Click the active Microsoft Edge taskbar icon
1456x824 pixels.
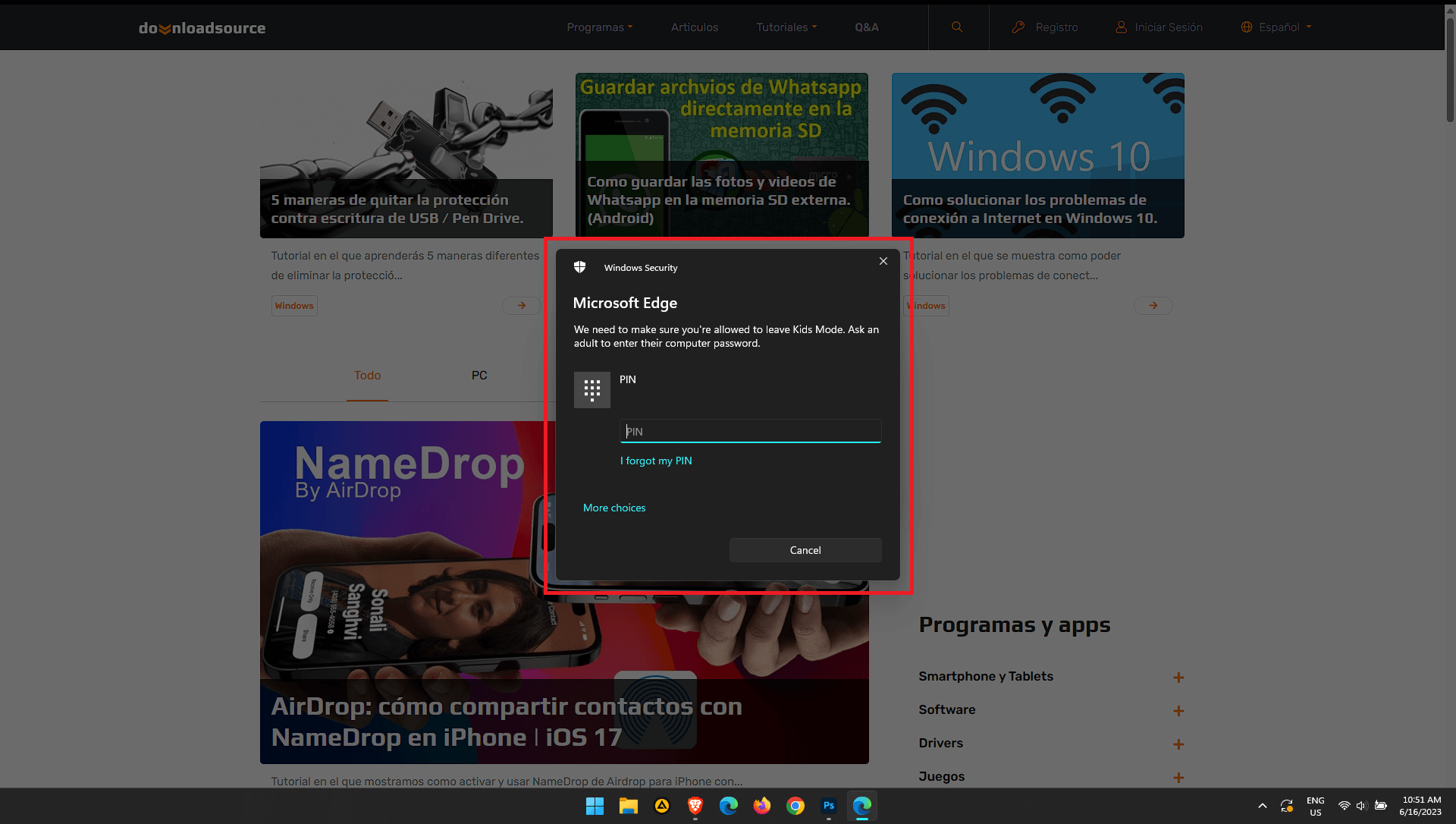click(862, 806)
